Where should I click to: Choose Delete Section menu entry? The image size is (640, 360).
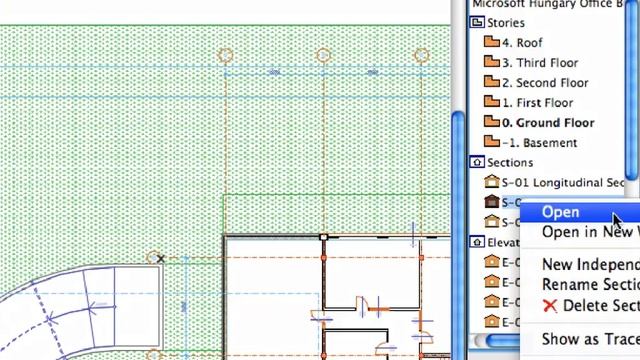[x=591, y=306]
